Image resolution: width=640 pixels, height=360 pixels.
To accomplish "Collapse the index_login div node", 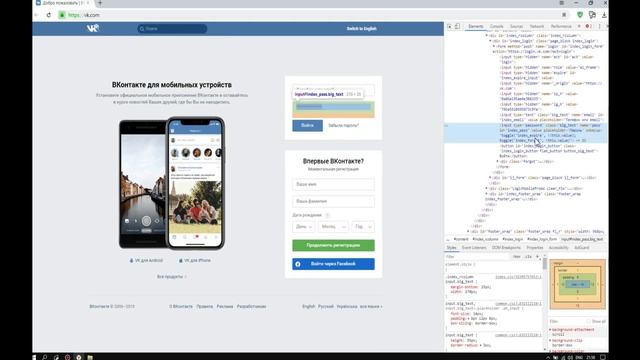I will click(x=491, y=41).
